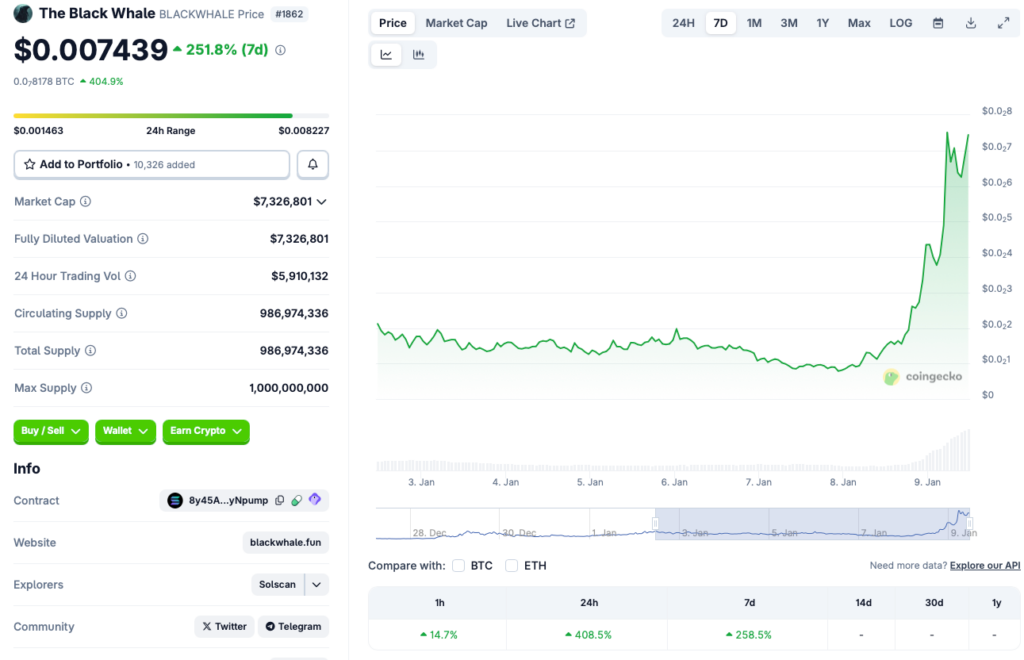The width and height of the screenshot is (1024, 660).
Task: Select the 1M time range
Action: pyautogui.click(x=754, y=23)
